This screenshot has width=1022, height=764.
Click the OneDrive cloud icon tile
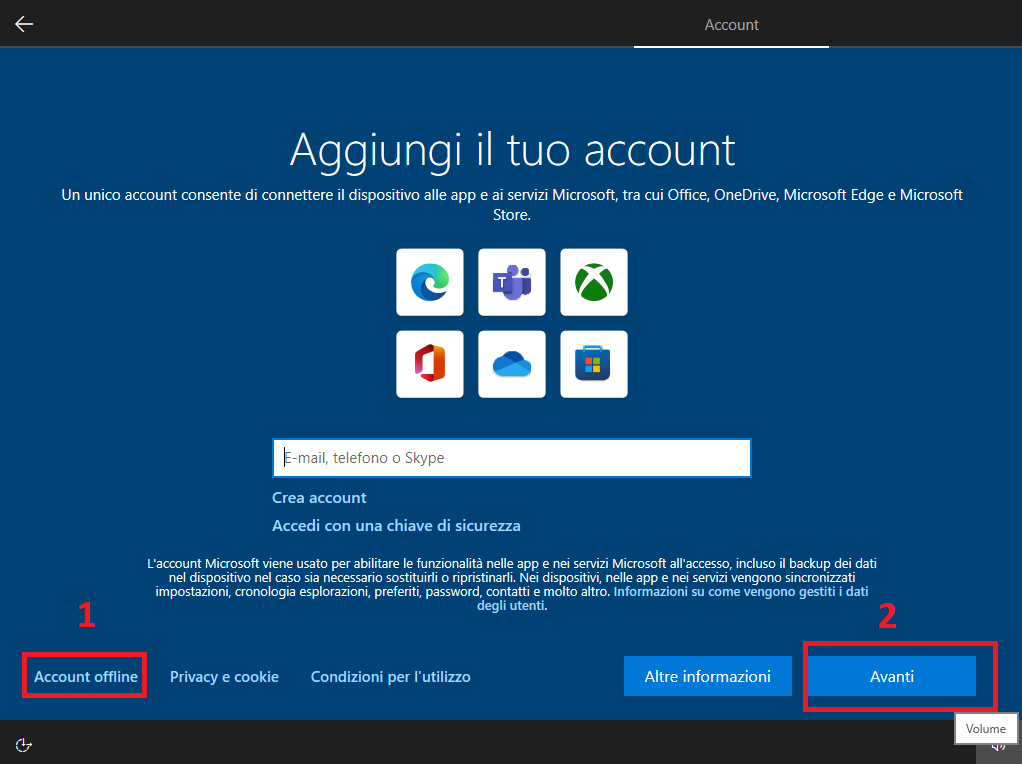[x=512, y=364]
